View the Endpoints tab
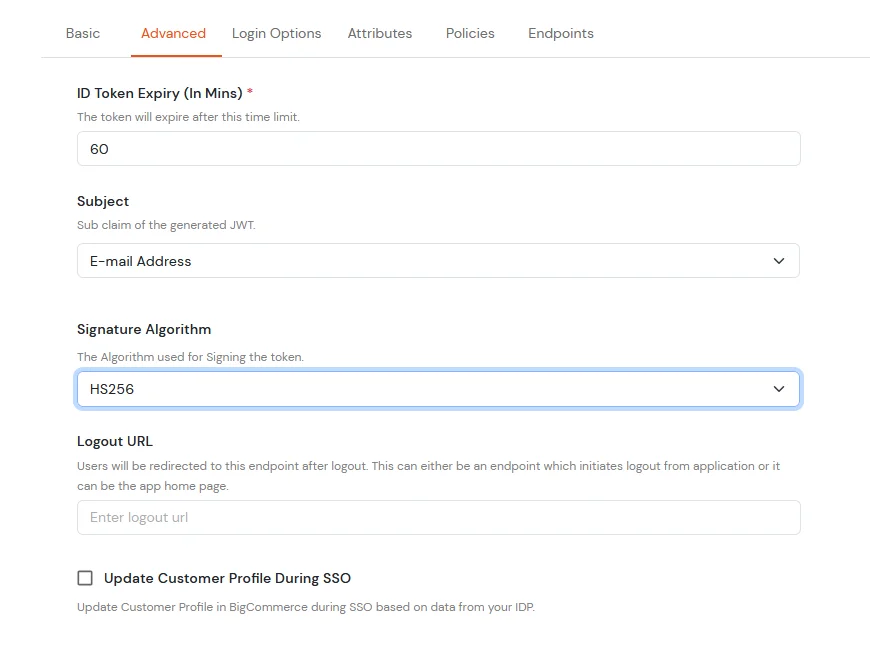870x668 pixels. tap(560, 33)
